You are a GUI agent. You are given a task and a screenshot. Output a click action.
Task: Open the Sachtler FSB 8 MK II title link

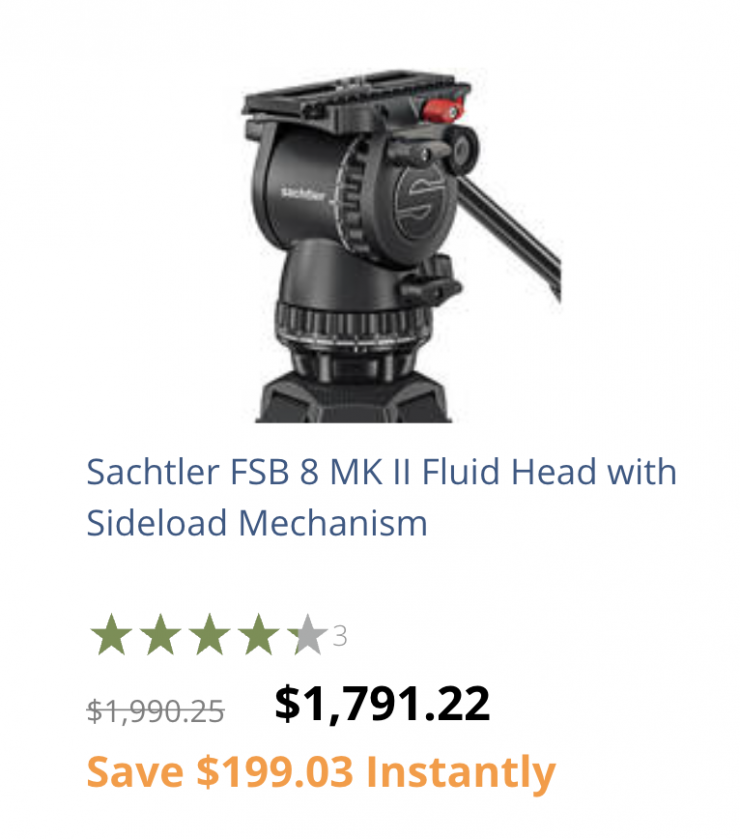point(382,497)
